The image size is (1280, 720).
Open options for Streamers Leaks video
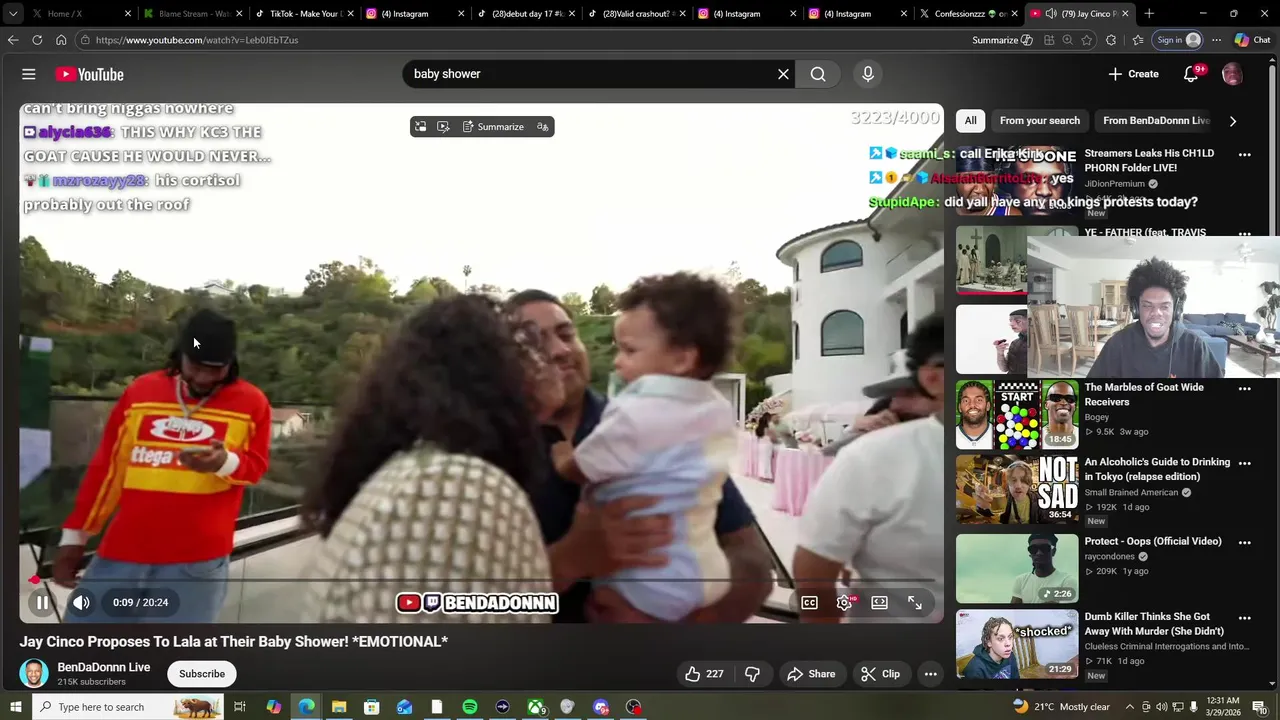pyautogui.click(x=1245, y=155)
